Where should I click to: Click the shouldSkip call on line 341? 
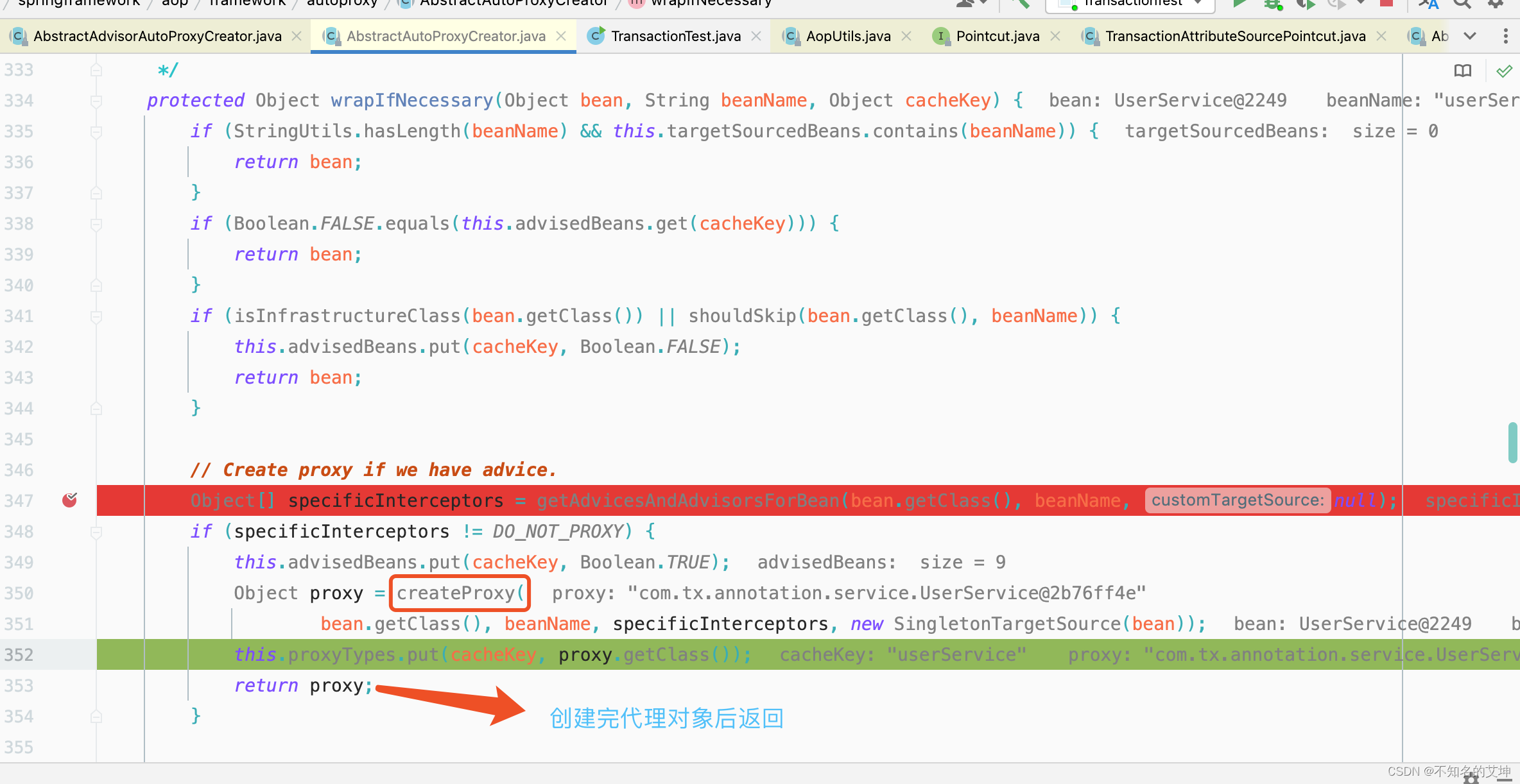(x=742, y=316)
